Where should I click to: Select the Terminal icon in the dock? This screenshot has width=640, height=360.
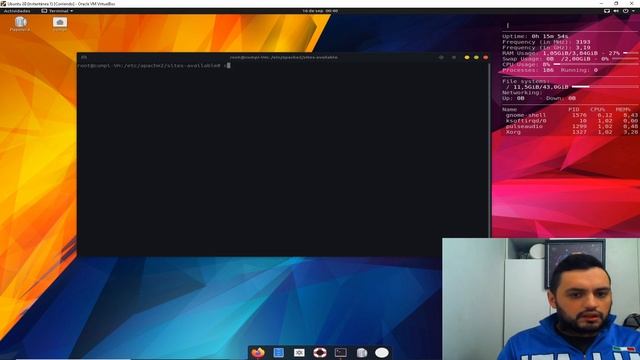coord(341,352)
